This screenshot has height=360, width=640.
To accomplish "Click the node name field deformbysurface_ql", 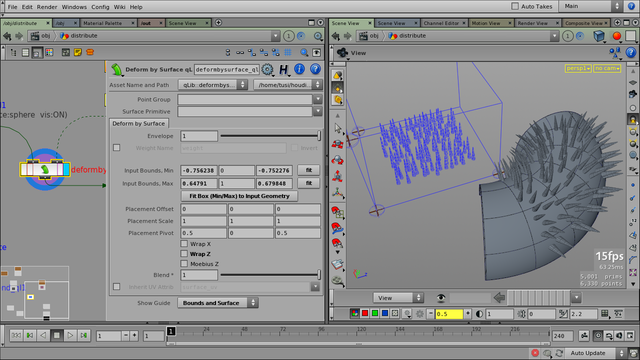I will pos(227,69).
